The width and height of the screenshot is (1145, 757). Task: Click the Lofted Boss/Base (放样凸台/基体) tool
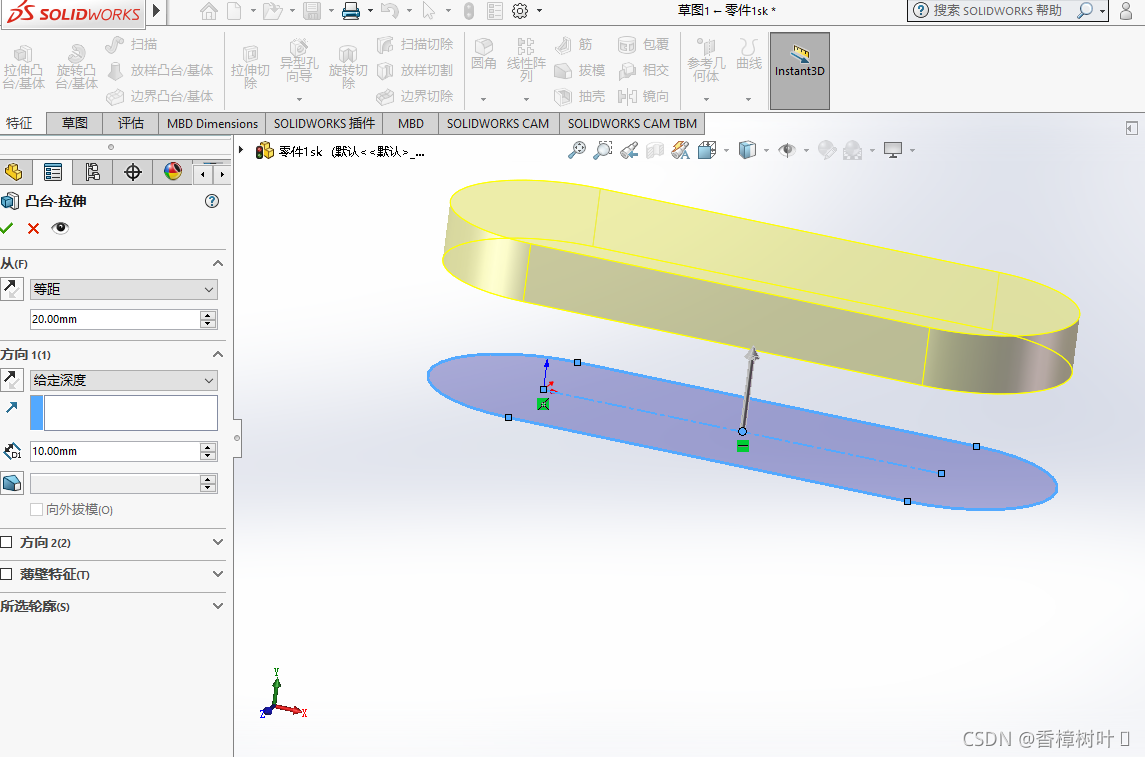[x=160, y=70]
